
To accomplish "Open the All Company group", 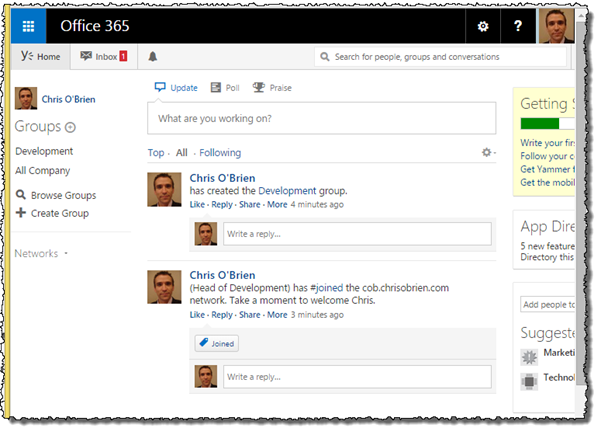I will tap(43, 171).
